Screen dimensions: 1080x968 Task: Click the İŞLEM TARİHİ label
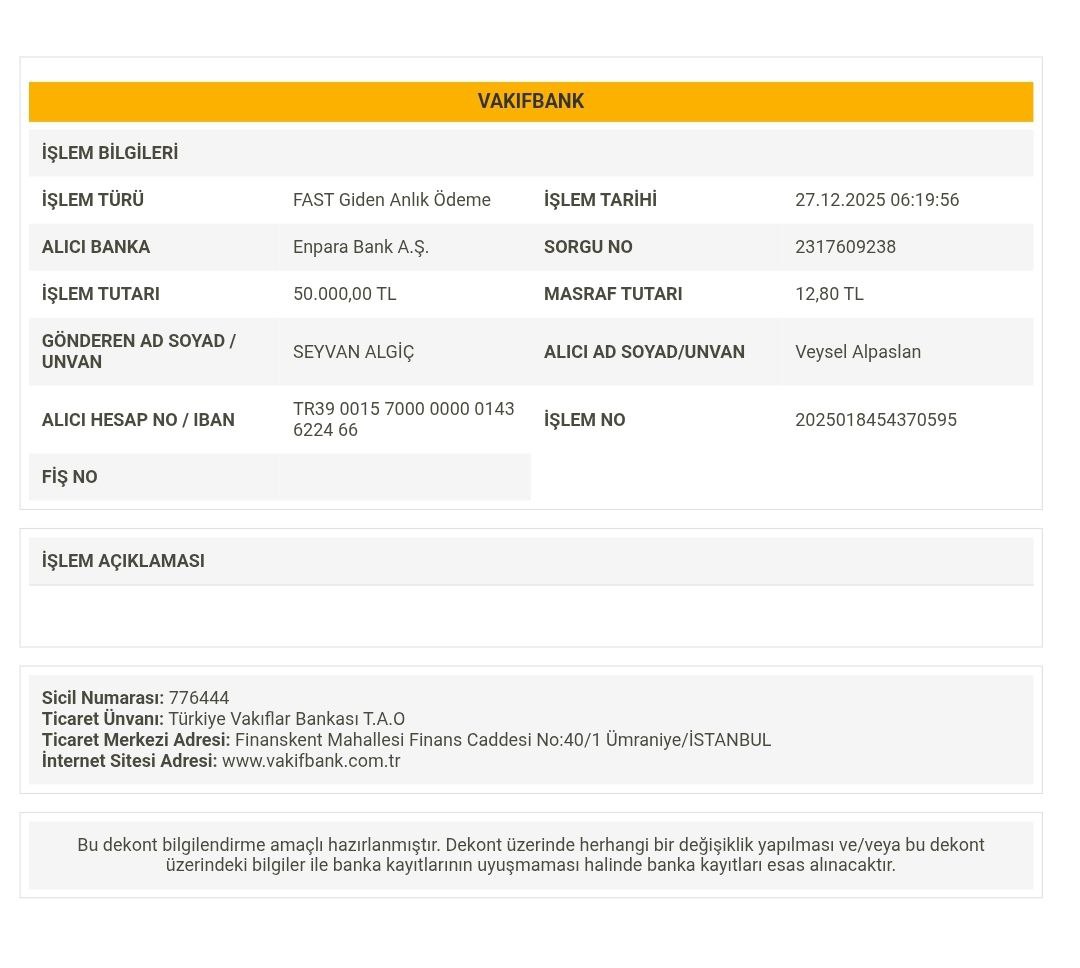600,200
